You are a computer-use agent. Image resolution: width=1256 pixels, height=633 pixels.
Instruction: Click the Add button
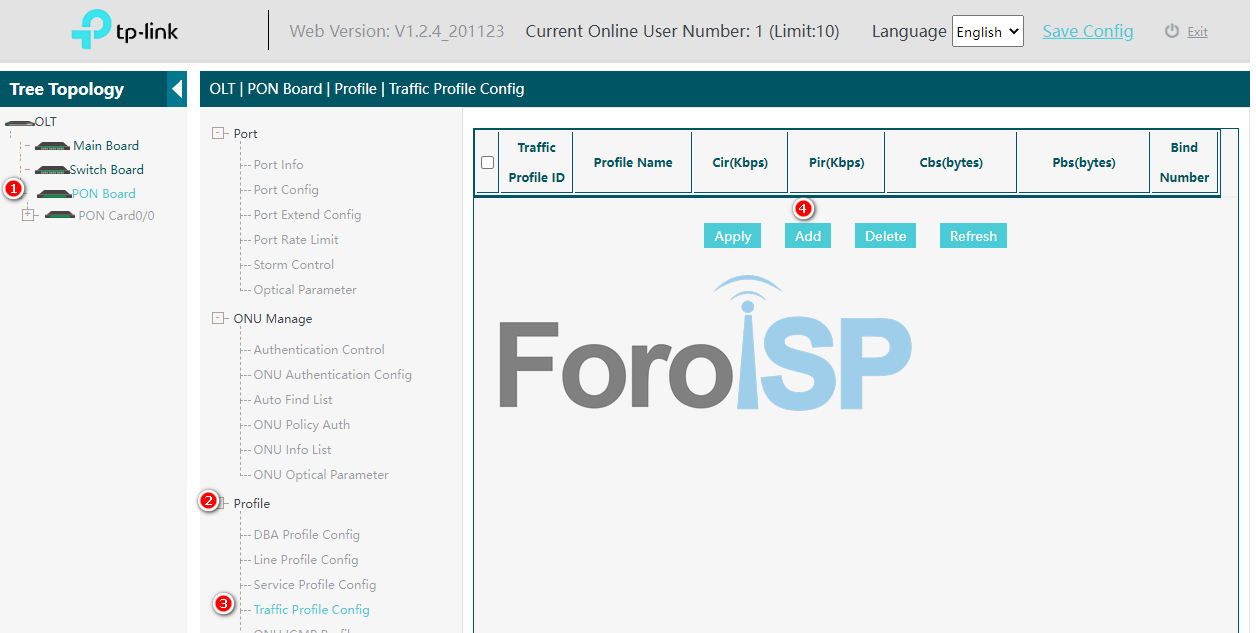(x=807, y=236)
